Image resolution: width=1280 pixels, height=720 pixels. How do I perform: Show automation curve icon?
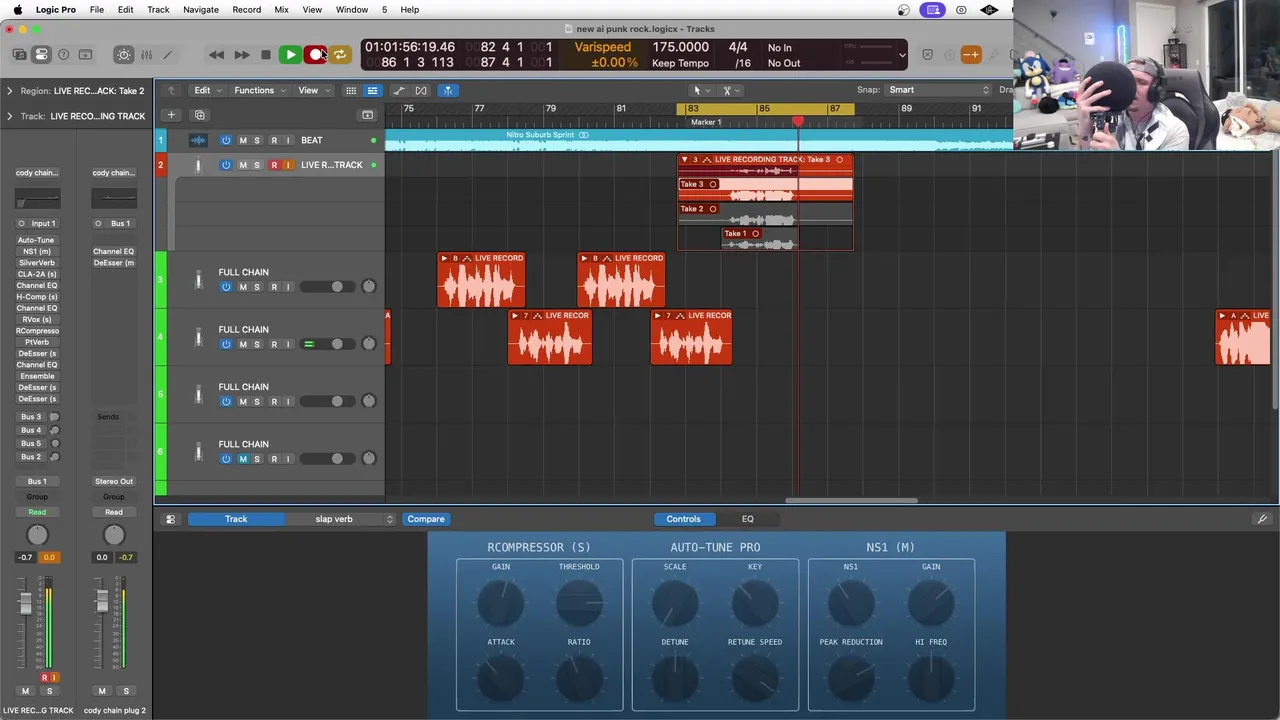[399, 90]
